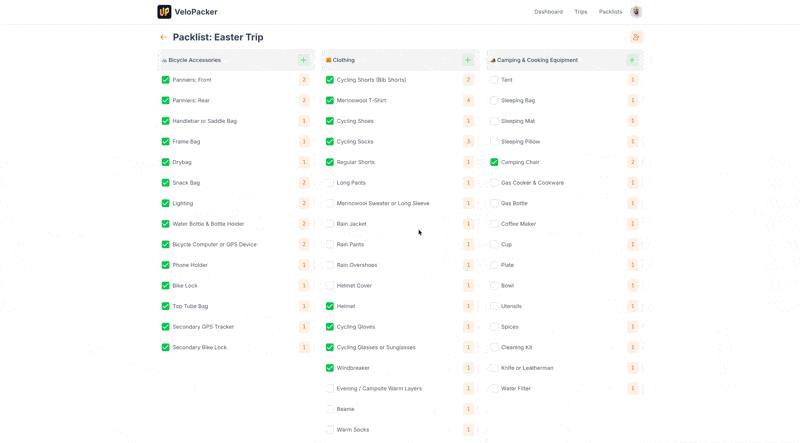
Task: Click the VeloPacker logo icon
Action: point(164,12)
